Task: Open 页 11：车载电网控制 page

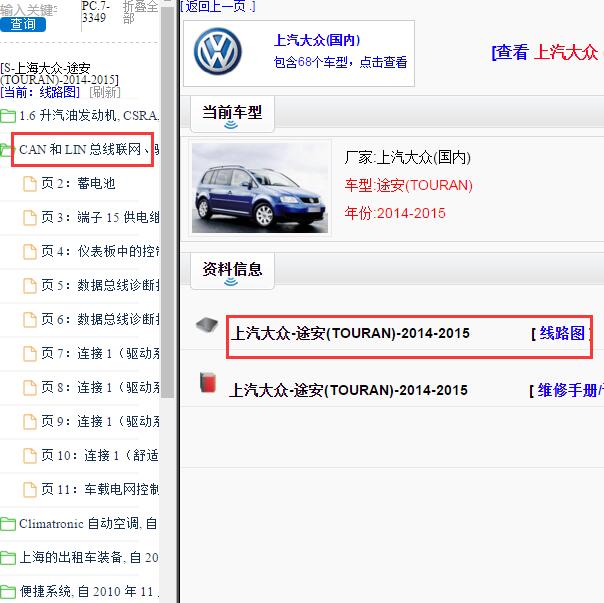Action: pos(100,489)
